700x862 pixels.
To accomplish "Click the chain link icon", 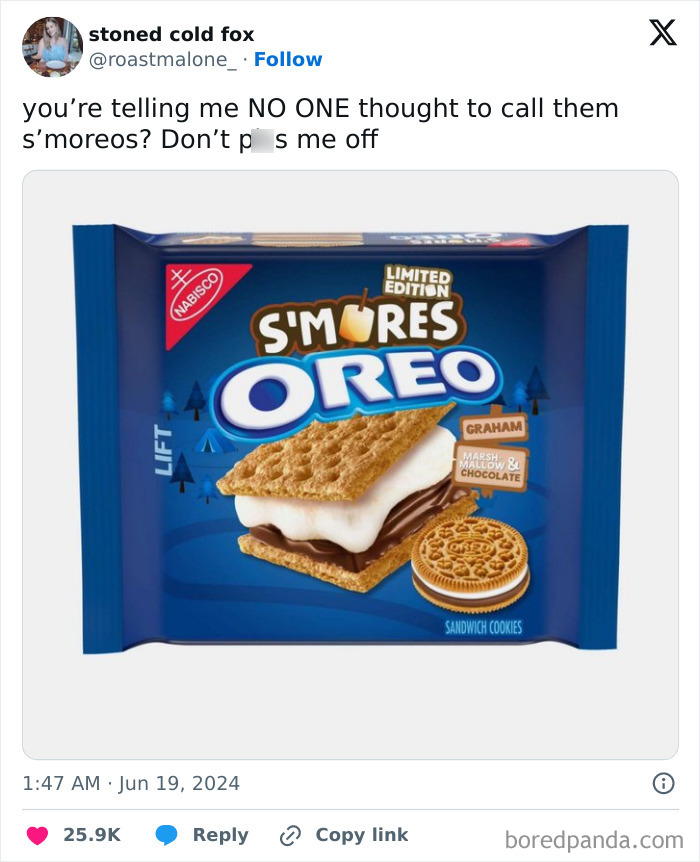I will click(291, 835).
